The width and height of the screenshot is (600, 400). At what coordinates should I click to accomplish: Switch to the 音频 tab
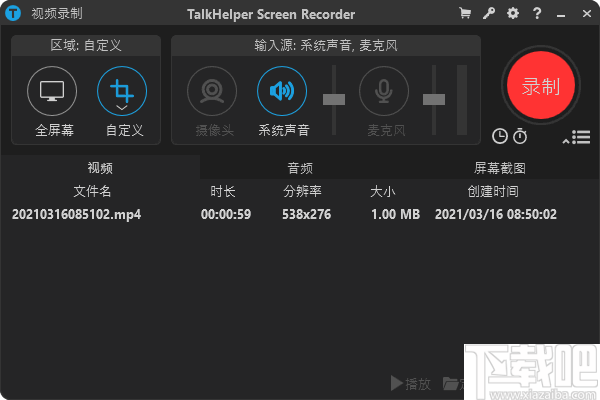tap(300, 168)
